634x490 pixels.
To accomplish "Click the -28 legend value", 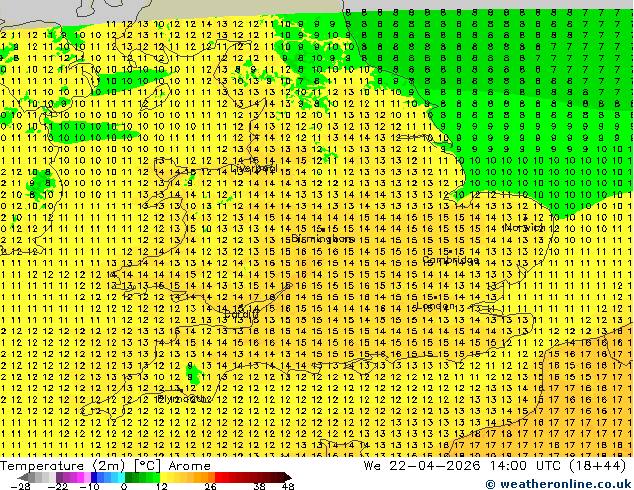I will point(20,486).
